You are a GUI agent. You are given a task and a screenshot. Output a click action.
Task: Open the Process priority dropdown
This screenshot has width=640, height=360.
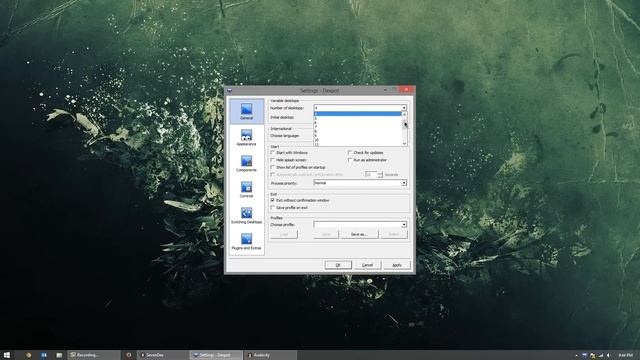(x=360, y=183)
